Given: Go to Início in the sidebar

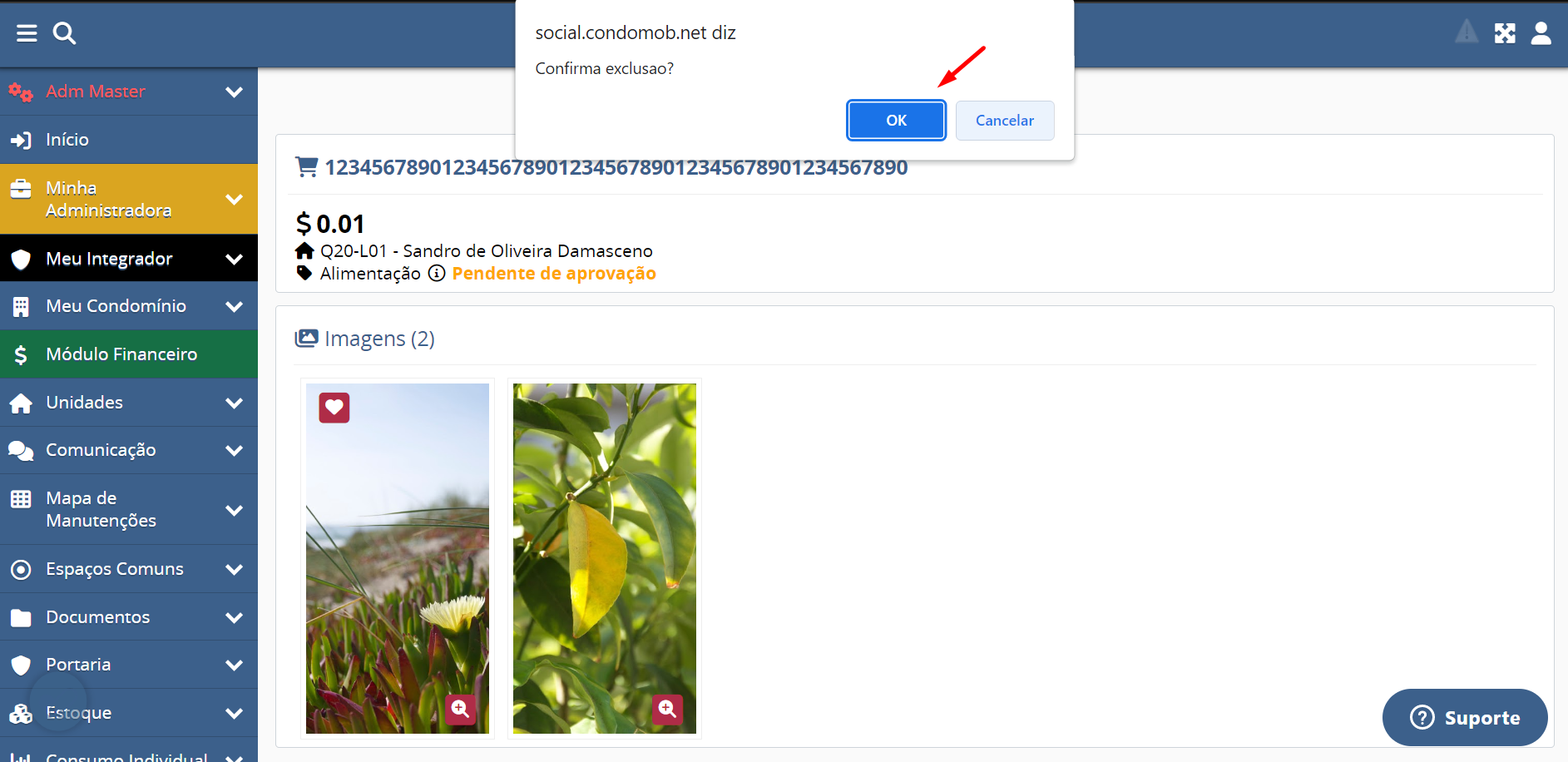Looking at the screenshot, I should (129, 140).
